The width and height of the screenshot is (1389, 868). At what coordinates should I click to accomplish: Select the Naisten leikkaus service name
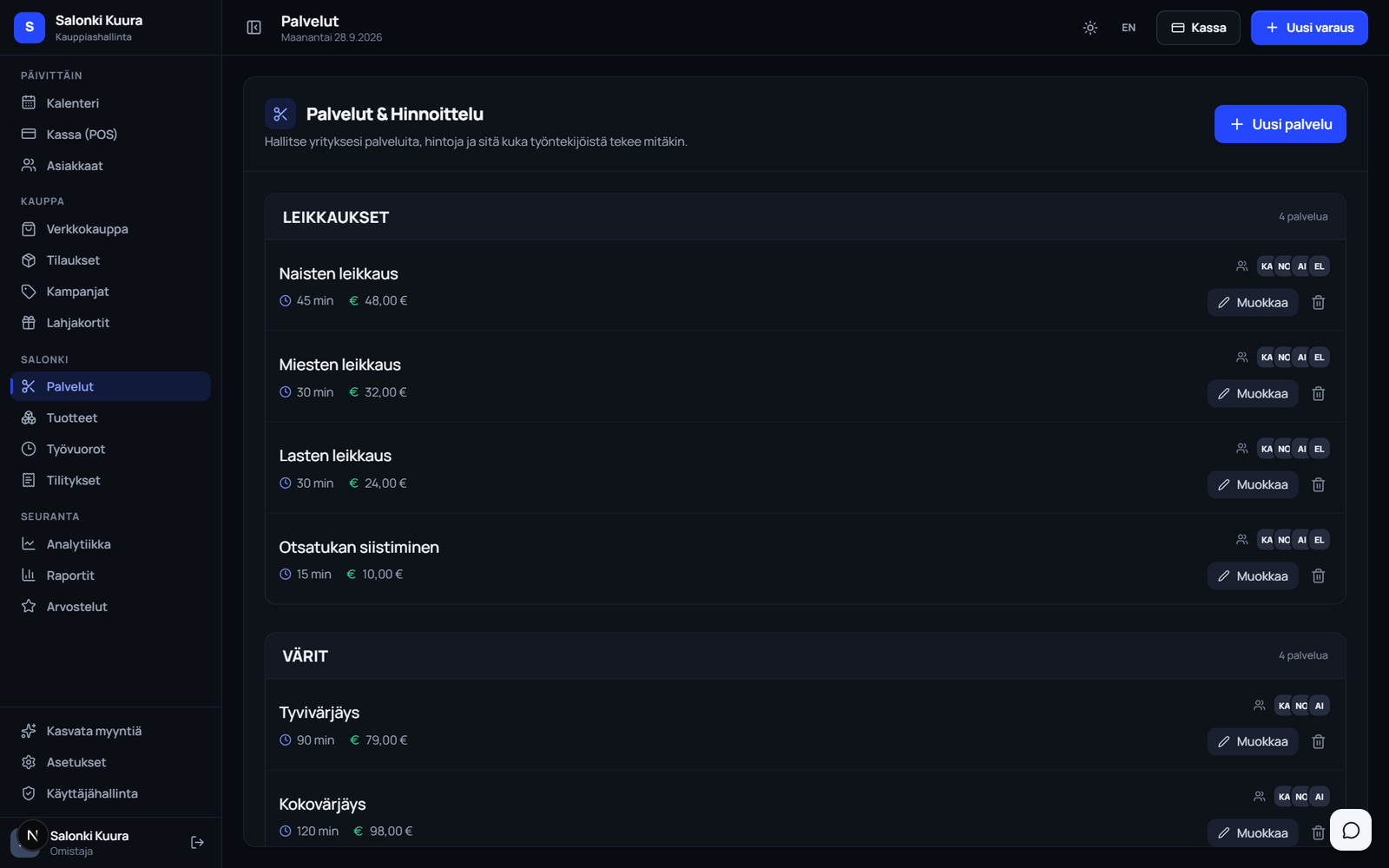(x=339, y=273)
